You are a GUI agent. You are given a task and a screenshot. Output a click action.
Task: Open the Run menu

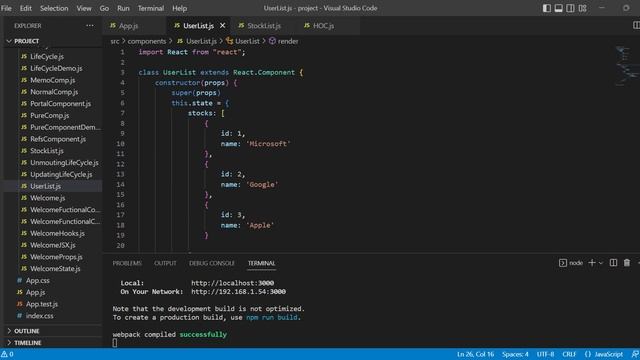coord(123,8)
